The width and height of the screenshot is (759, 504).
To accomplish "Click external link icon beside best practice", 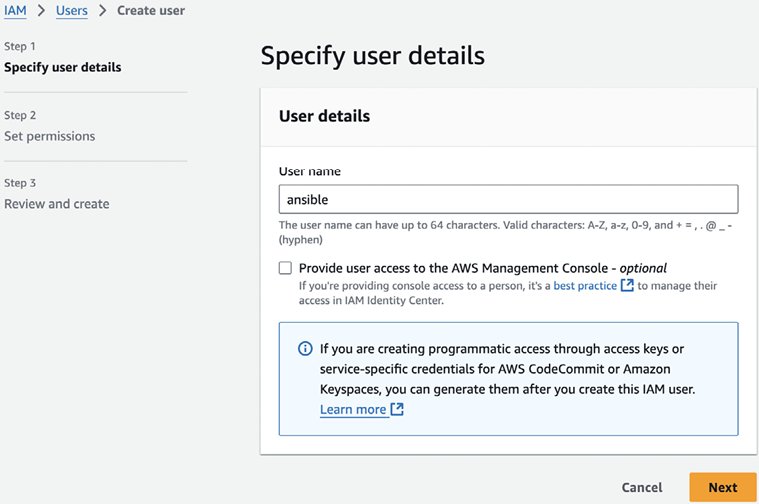I will 627,286.
